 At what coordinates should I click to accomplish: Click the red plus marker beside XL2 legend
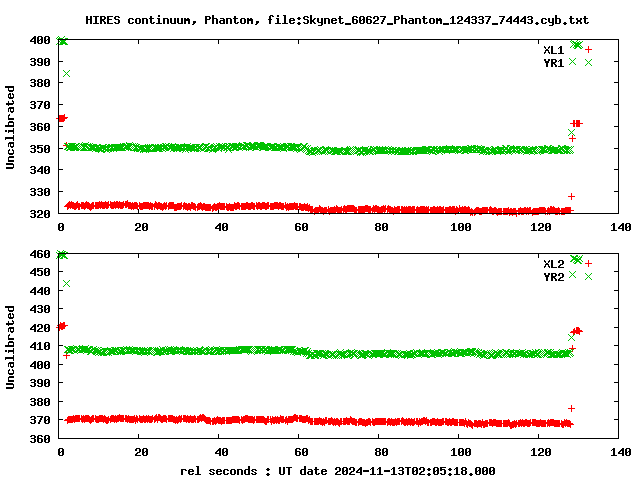click(588, 264)
